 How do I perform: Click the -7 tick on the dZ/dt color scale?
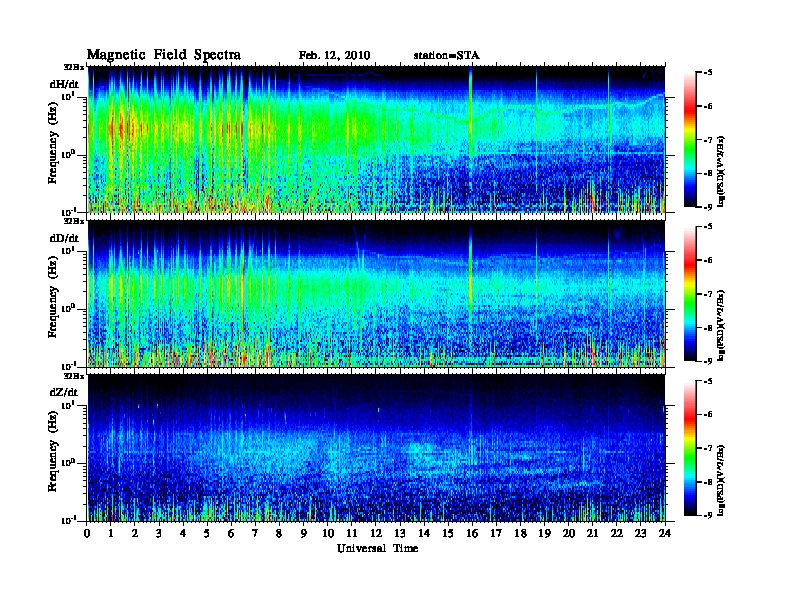coord(708,448)
